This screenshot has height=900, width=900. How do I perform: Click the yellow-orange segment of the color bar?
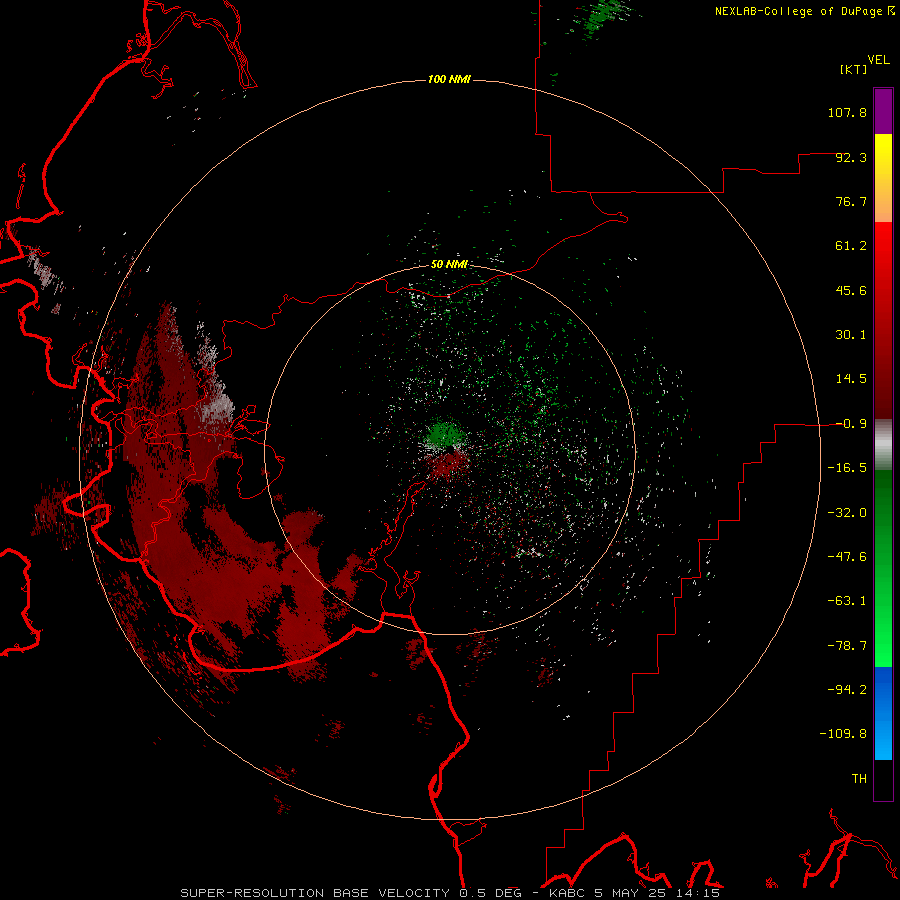coord(883,178)
